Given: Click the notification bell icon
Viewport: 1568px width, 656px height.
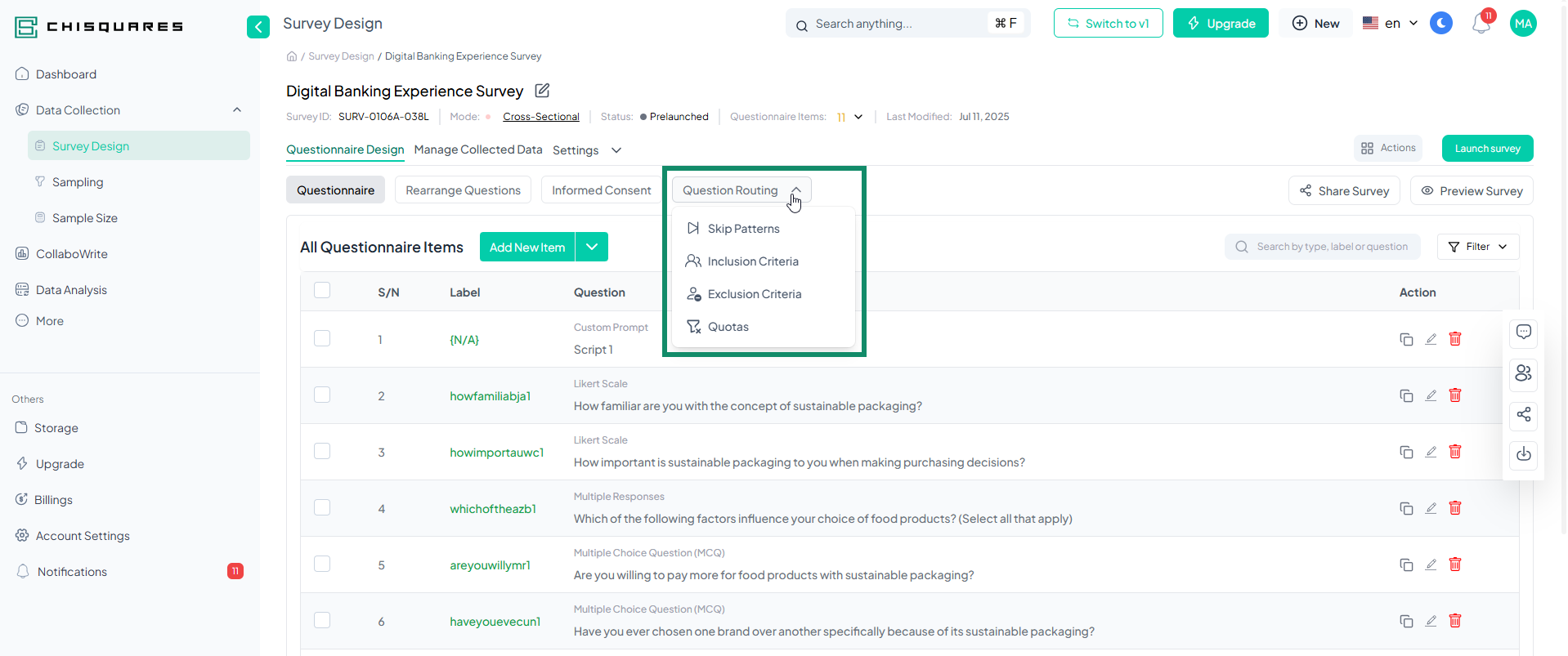Looking at the screenshot, I should 1481,25.
